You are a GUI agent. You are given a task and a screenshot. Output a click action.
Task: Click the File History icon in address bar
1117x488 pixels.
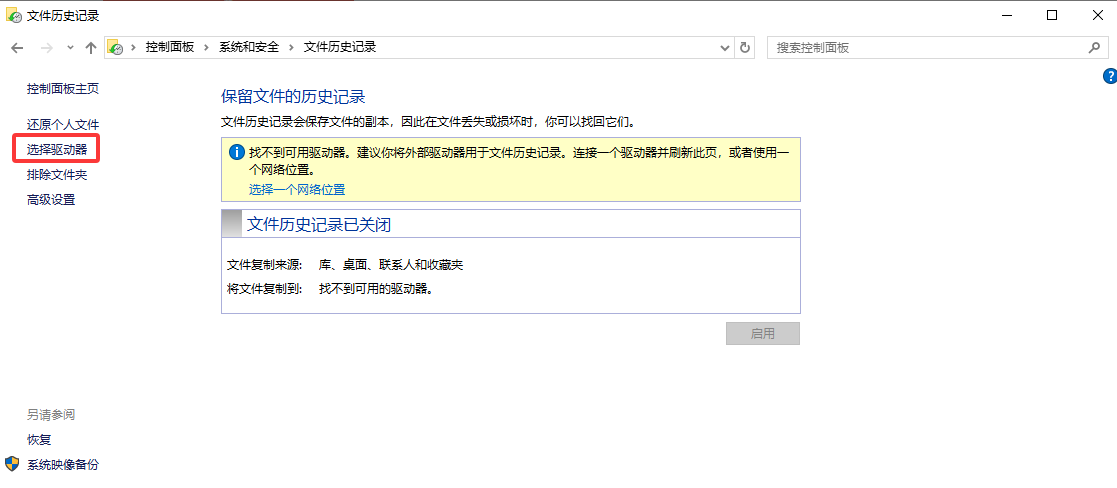pyautogui.click(x=115, y=48)
